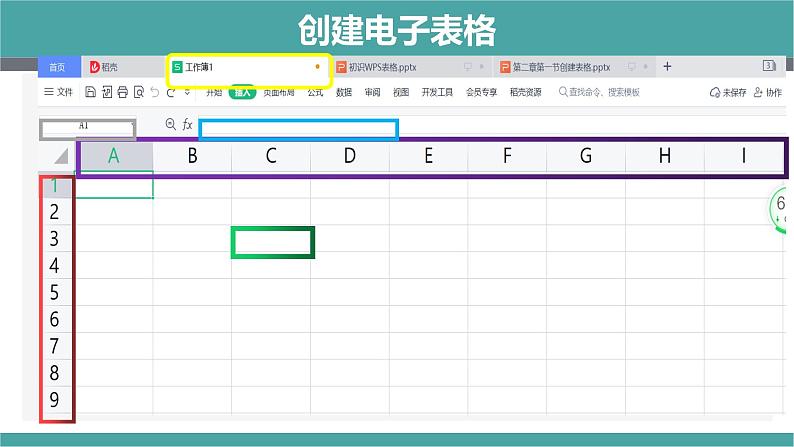Open the 开发工具 ribbon tab
Screen dimensions: 794x447
tap(437, 92)
